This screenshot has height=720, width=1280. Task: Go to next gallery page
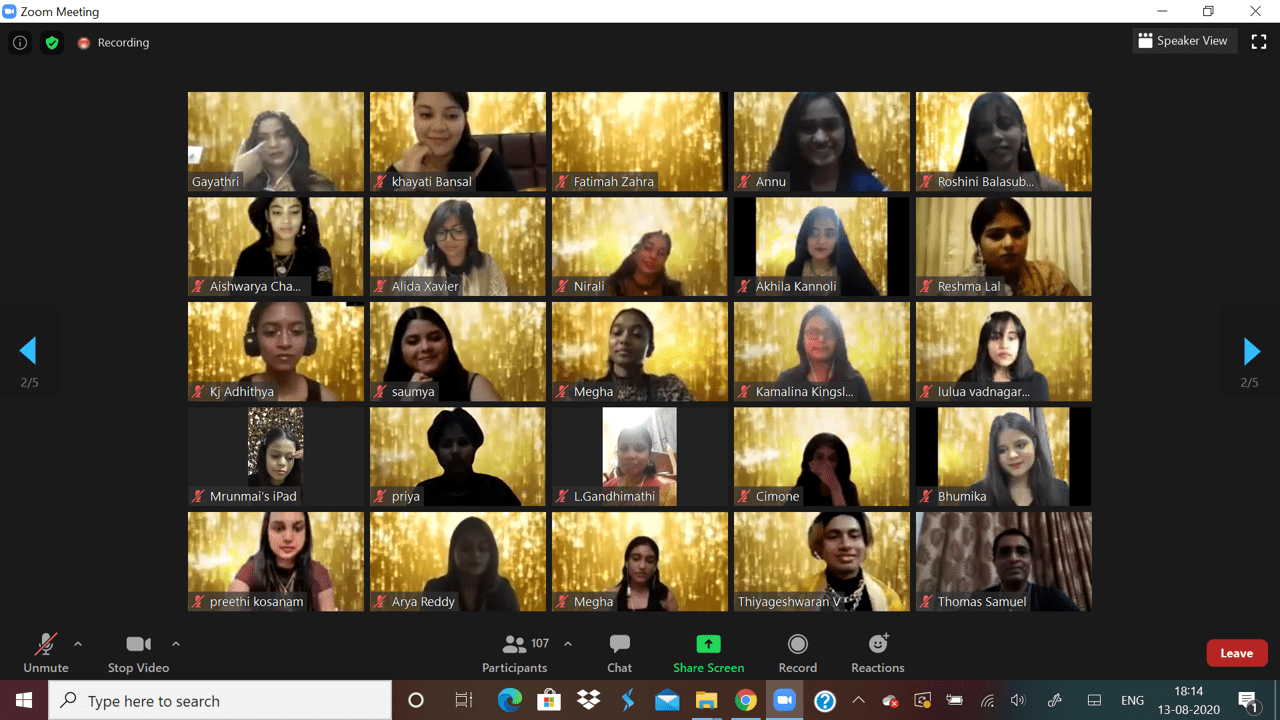click(1251, 351)
